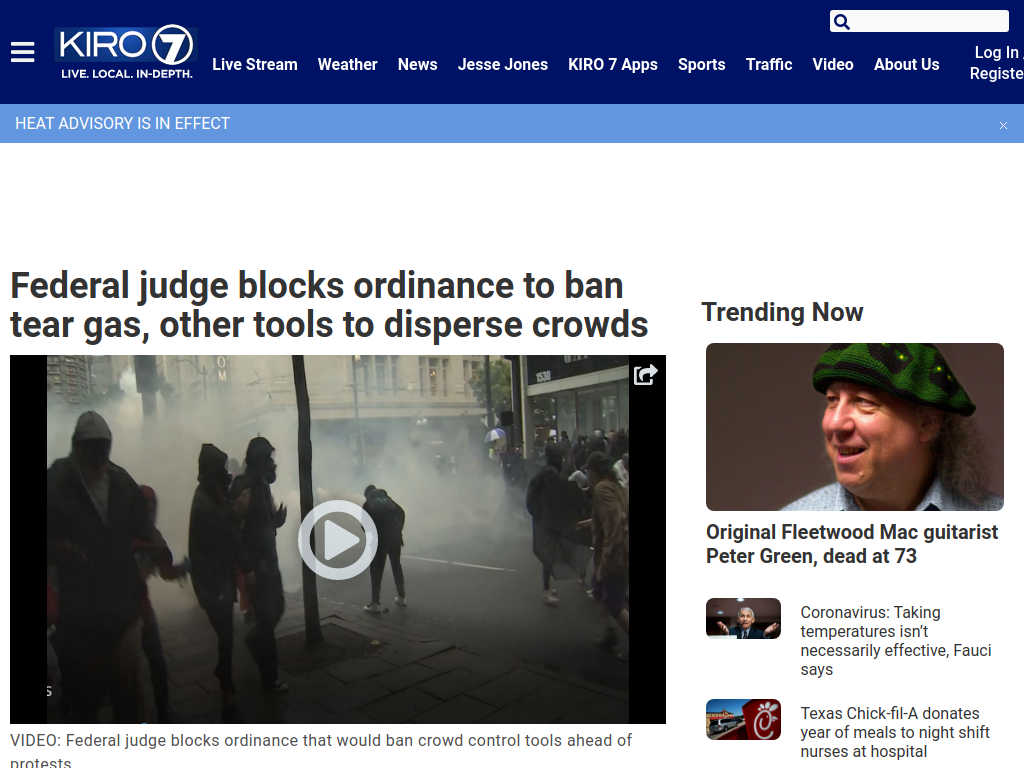Image resolution: width=1024 pixels, height=768 pixels.
Task: Open the KIRO 7 Apps page
Action: pos(613,65)
